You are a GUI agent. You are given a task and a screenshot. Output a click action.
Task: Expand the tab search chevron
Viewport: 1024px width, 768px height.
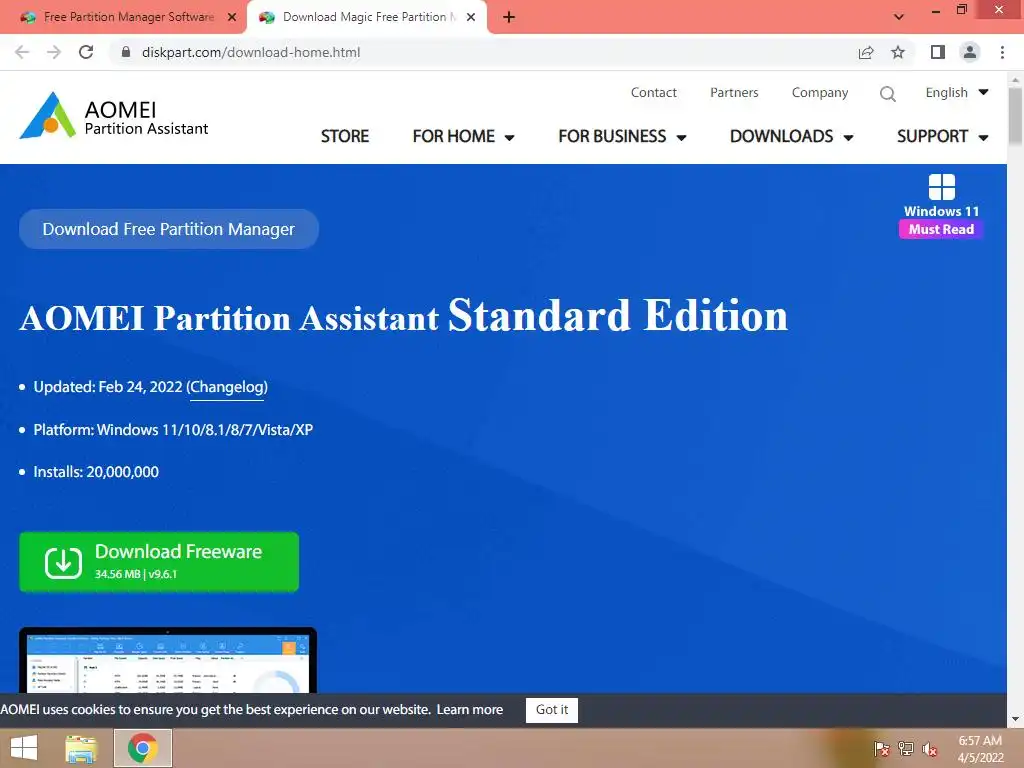[x=899, y=17]
